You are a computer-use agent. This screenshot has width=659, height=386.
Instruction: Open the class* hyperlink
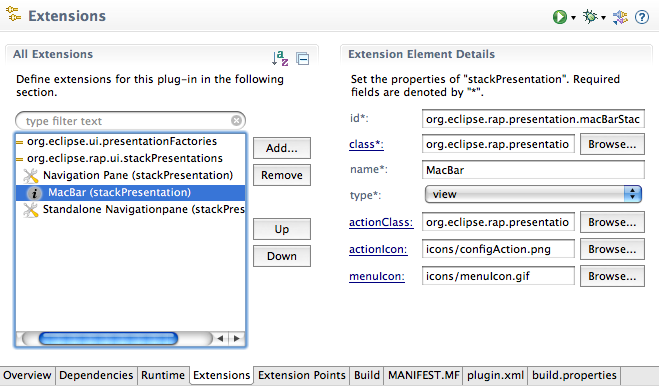(x=366, y=144)
